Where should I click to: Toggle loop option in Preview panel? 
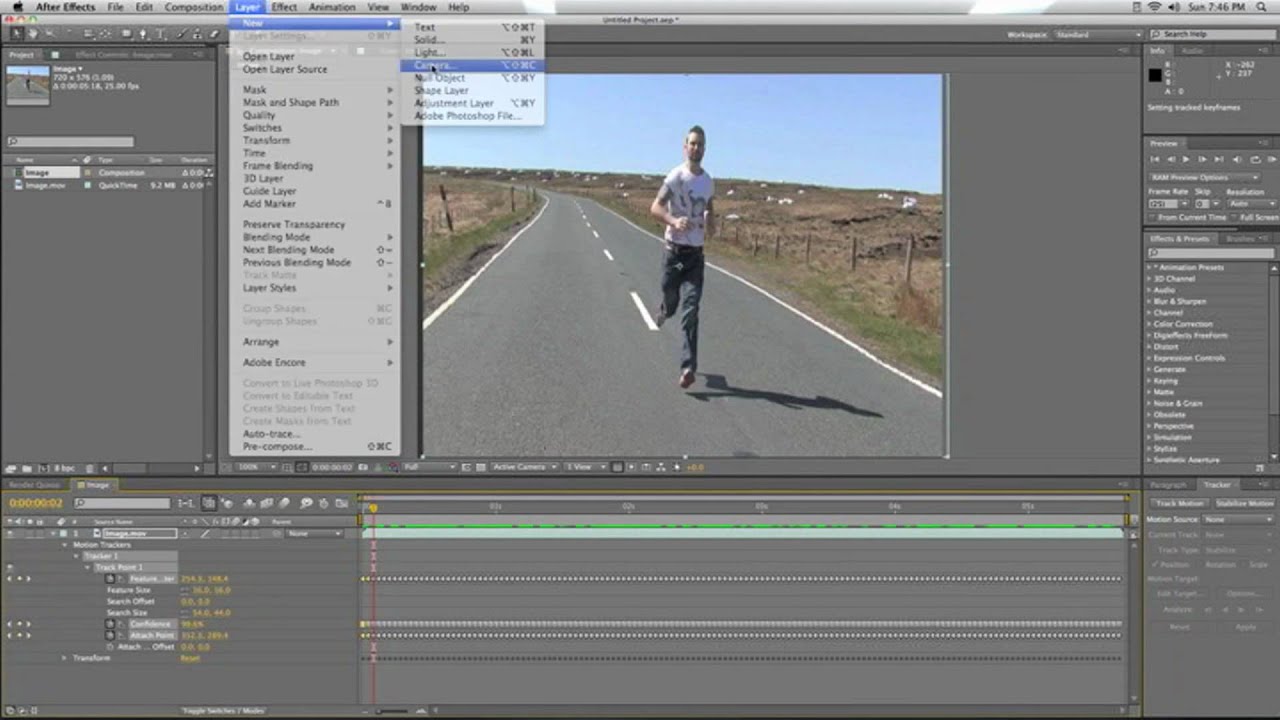pos(1256,159)
